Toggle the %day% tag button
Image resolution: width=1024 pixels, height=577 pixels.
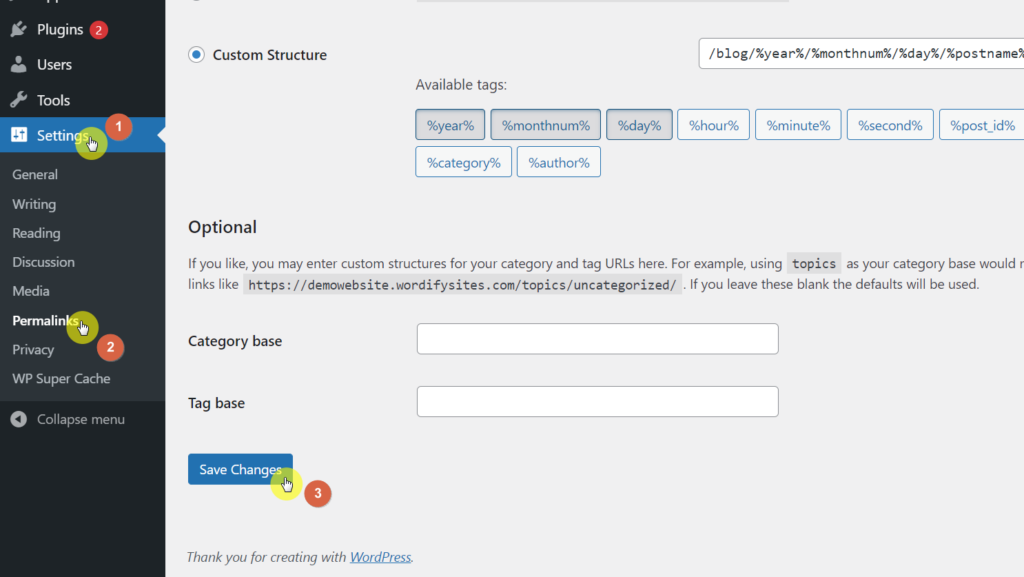(639, 125)
